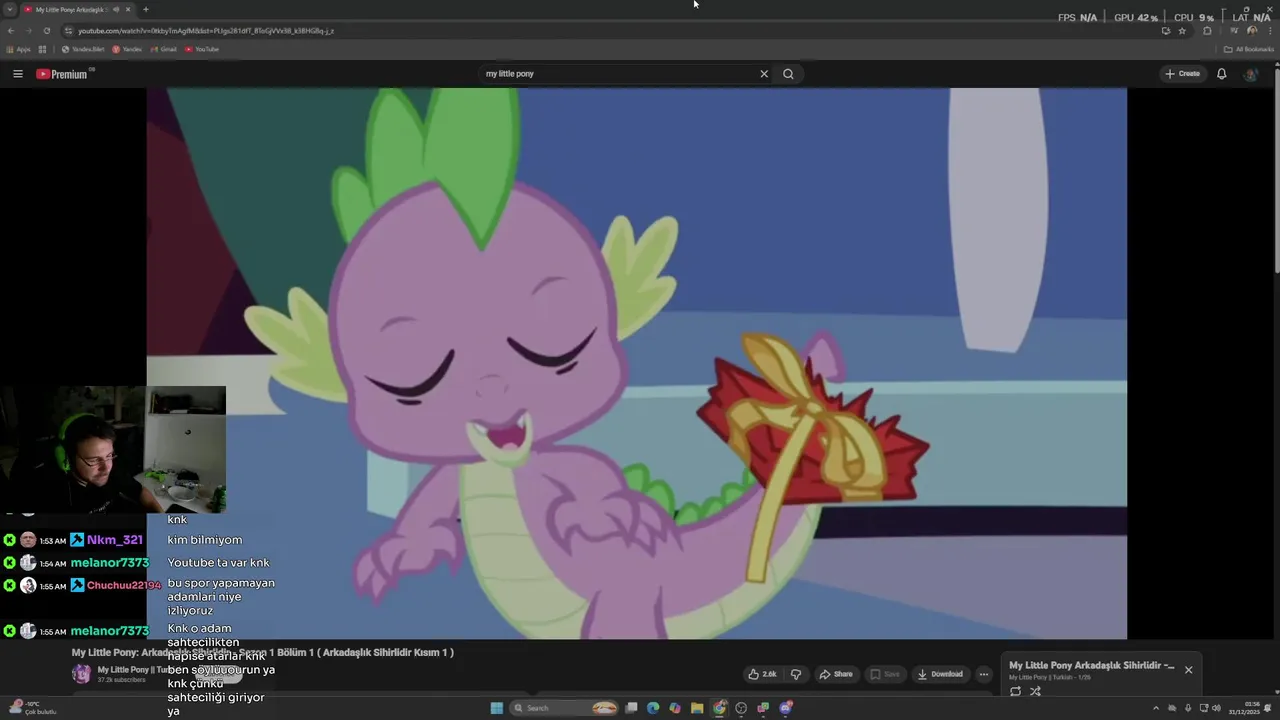Show hidden system tray icons
The width and height of the screenshot is (1280, 720).
pos(1156,708)
